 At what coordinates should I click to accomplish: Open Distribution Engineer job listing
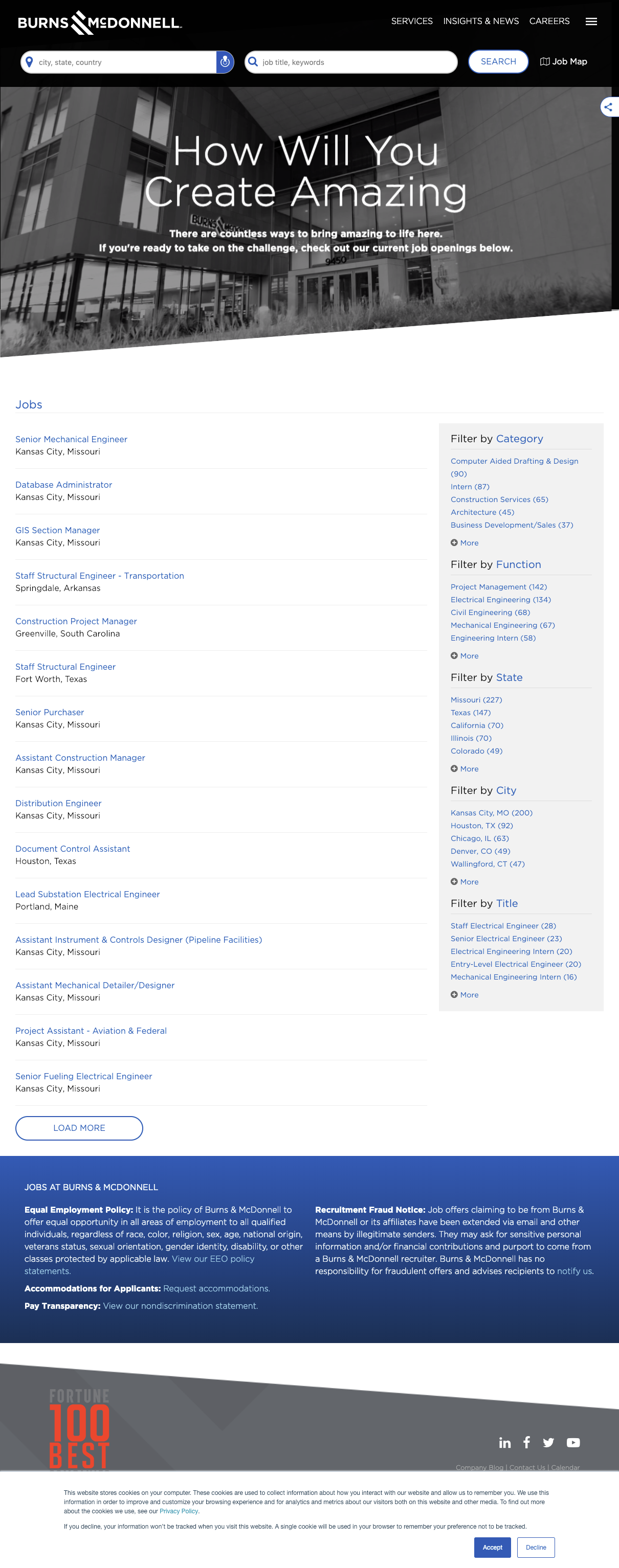[x=58, y=804]
